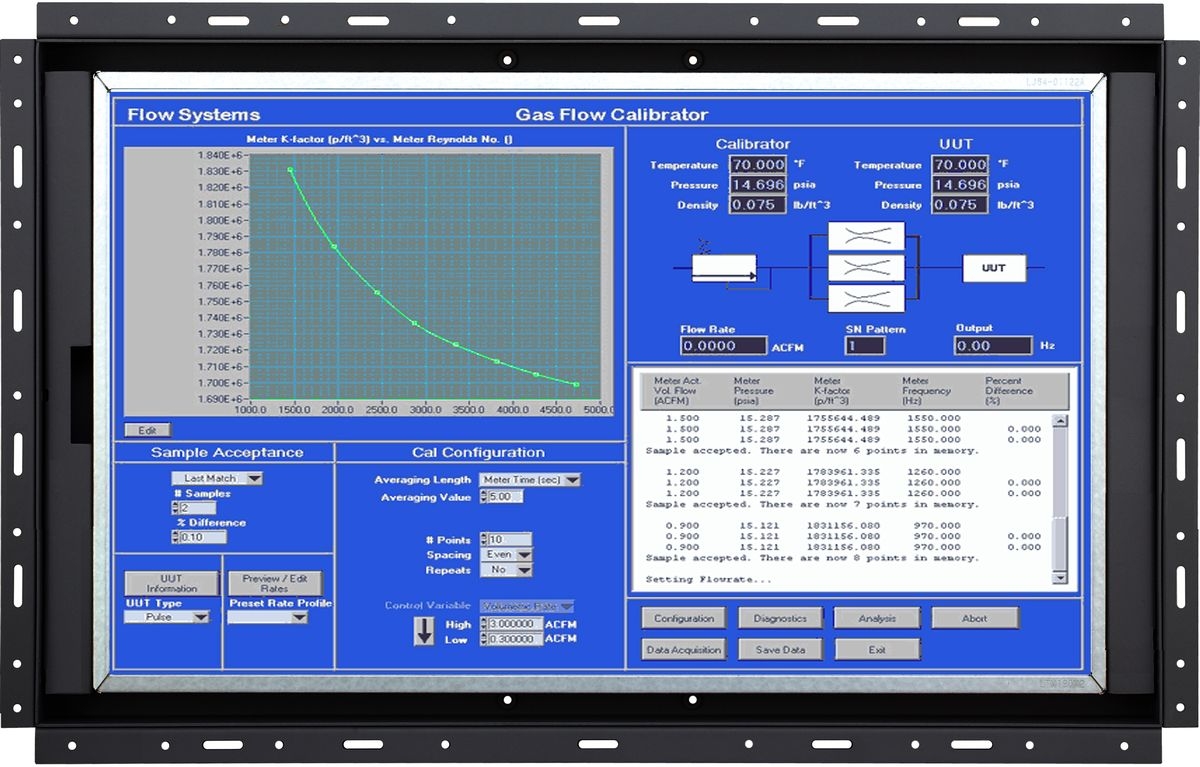The image size is (1200, 767).
Task: Click the High field showing 3.000000
Action: pos(516,624)
